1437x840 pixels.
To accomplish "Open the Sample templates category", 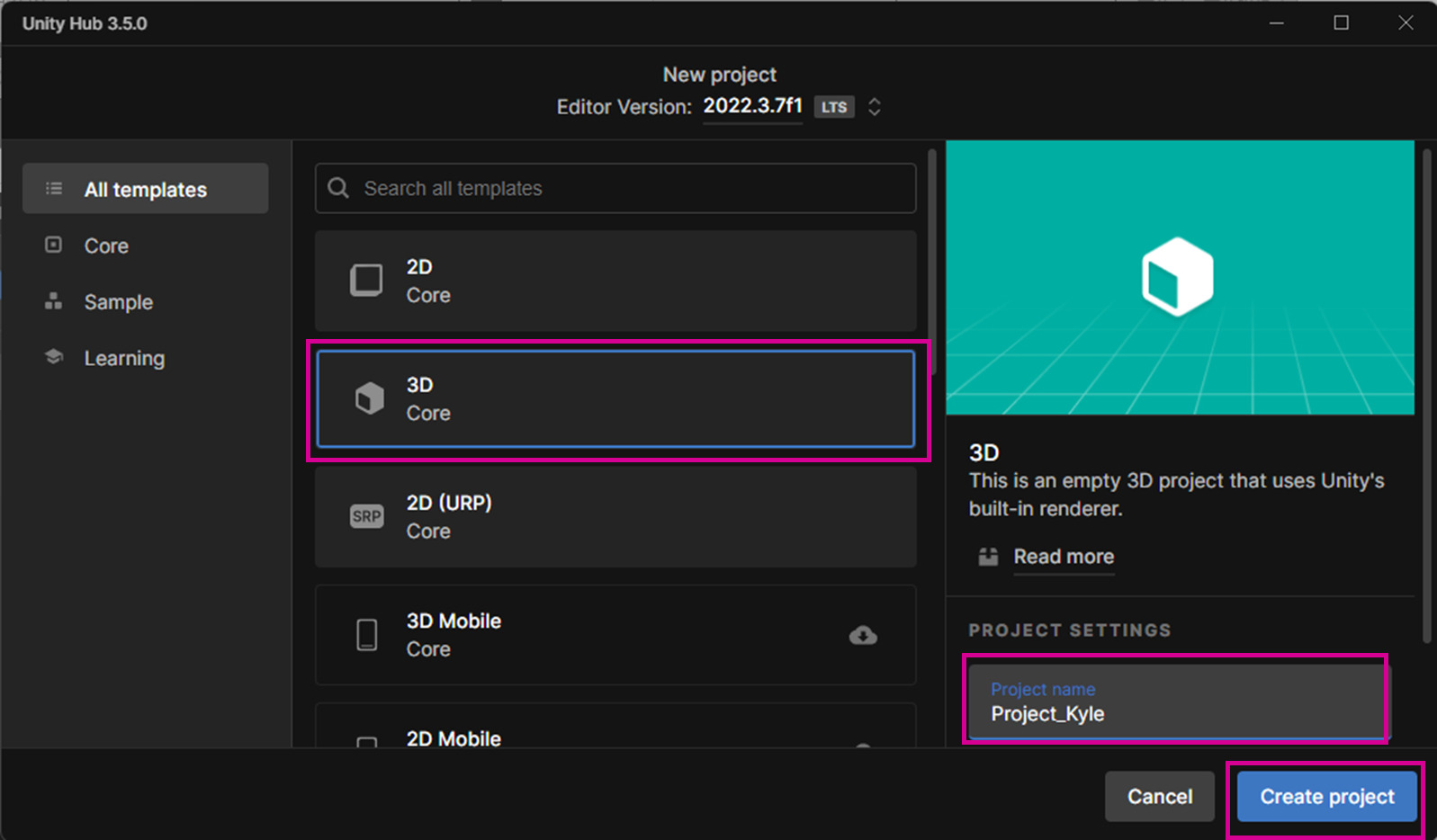I will (x=118, y=302).
